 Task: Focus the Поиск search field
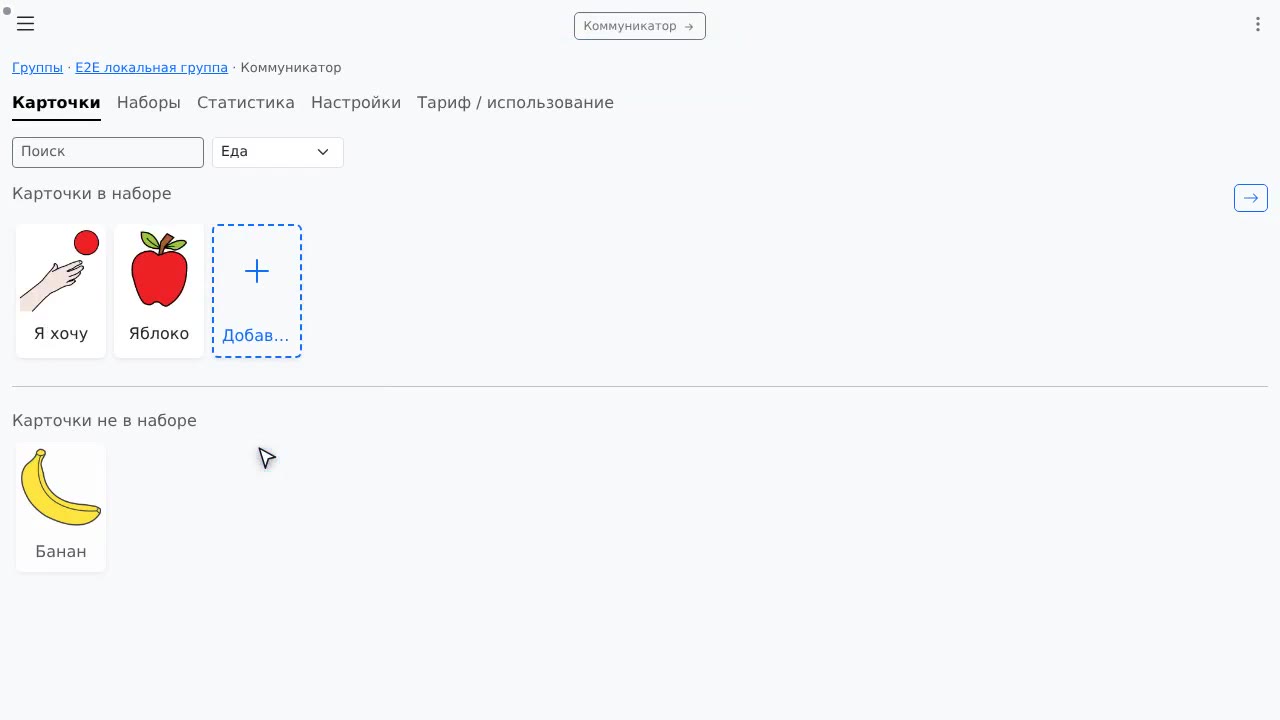click(108, 152)
